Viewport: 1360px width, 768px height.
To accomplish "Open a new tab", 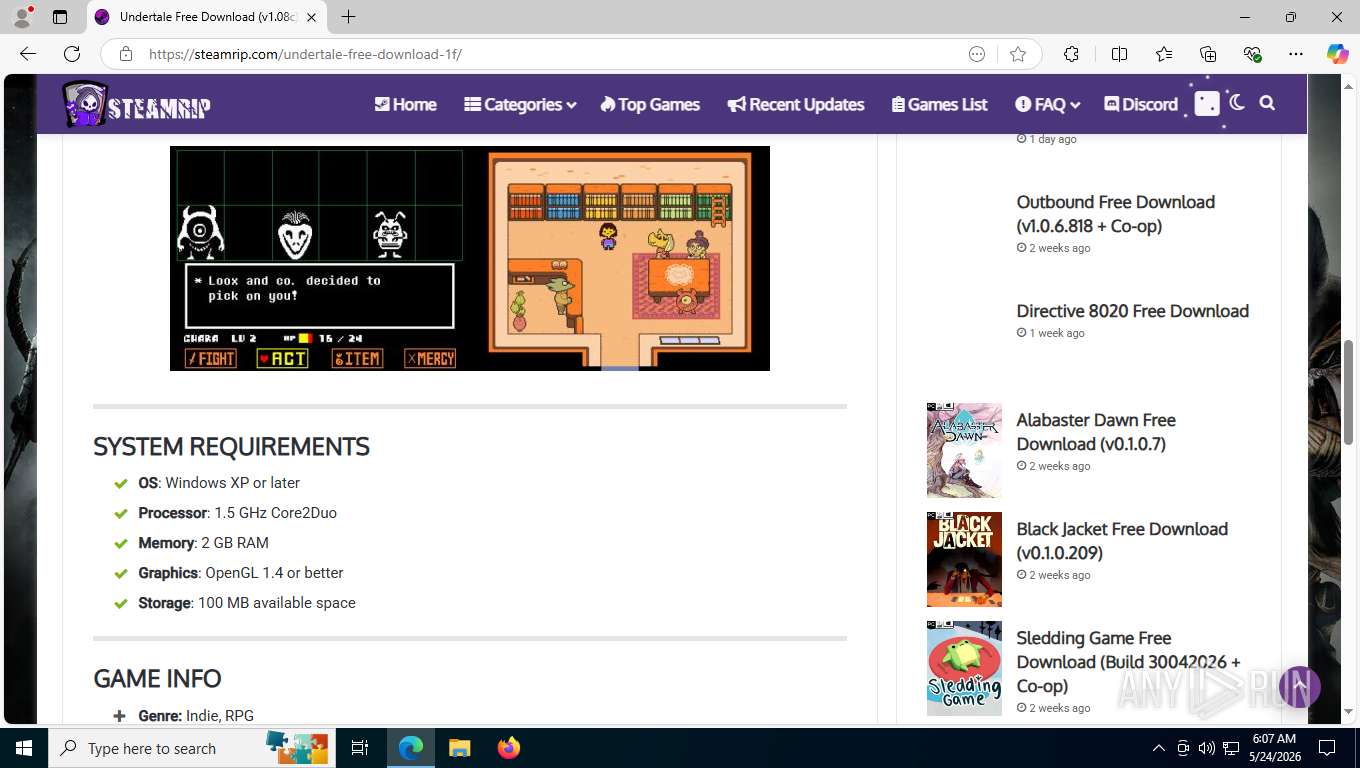I will coord(348,17).
